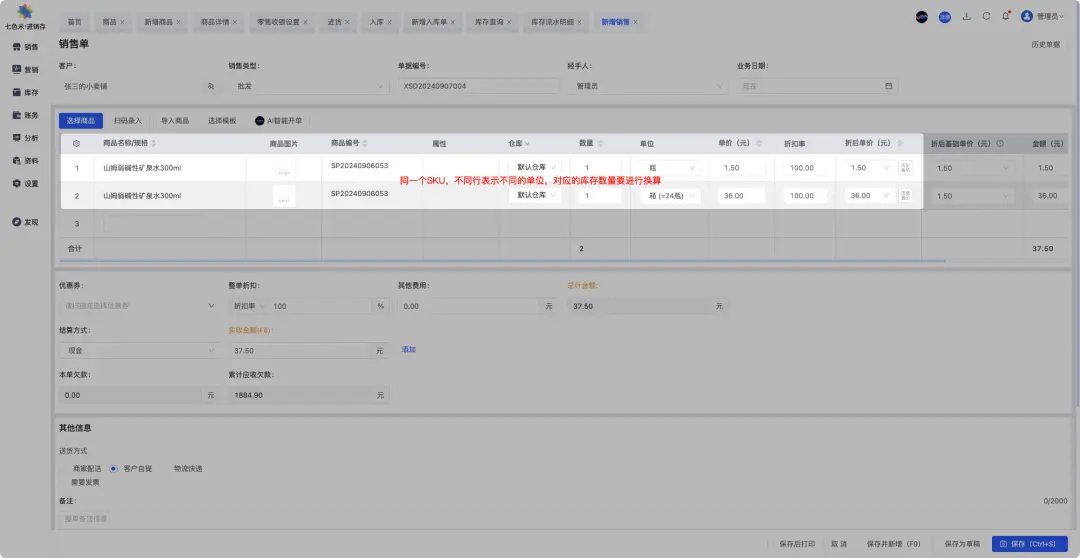Check the 需要发票 checkbox

coord(84,482)
